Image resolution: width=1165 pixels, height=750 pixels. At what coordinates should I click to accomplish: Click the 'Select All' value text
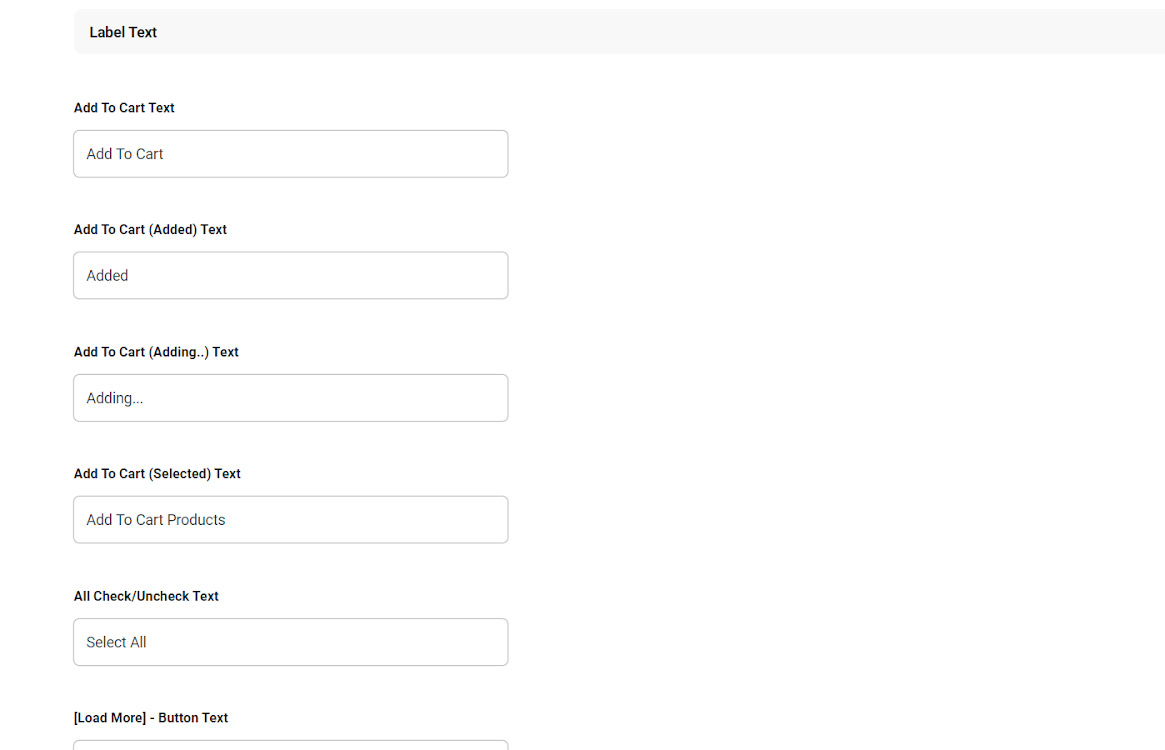pyautogui.click(x=116, y=642)
